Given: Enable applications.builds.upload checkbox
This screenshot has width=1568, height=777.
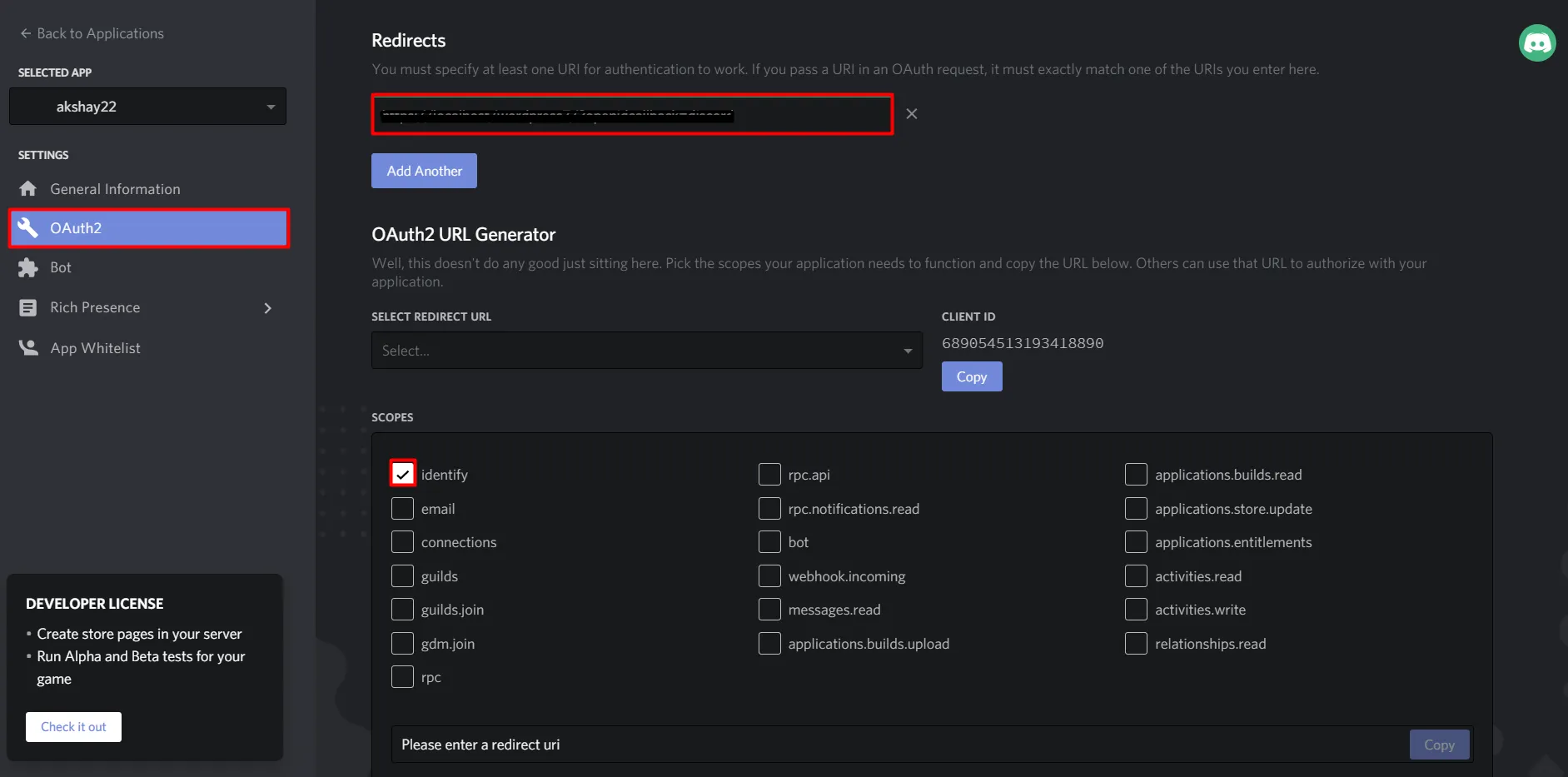Looking at the screenshot, I should (x=769, y=643).
